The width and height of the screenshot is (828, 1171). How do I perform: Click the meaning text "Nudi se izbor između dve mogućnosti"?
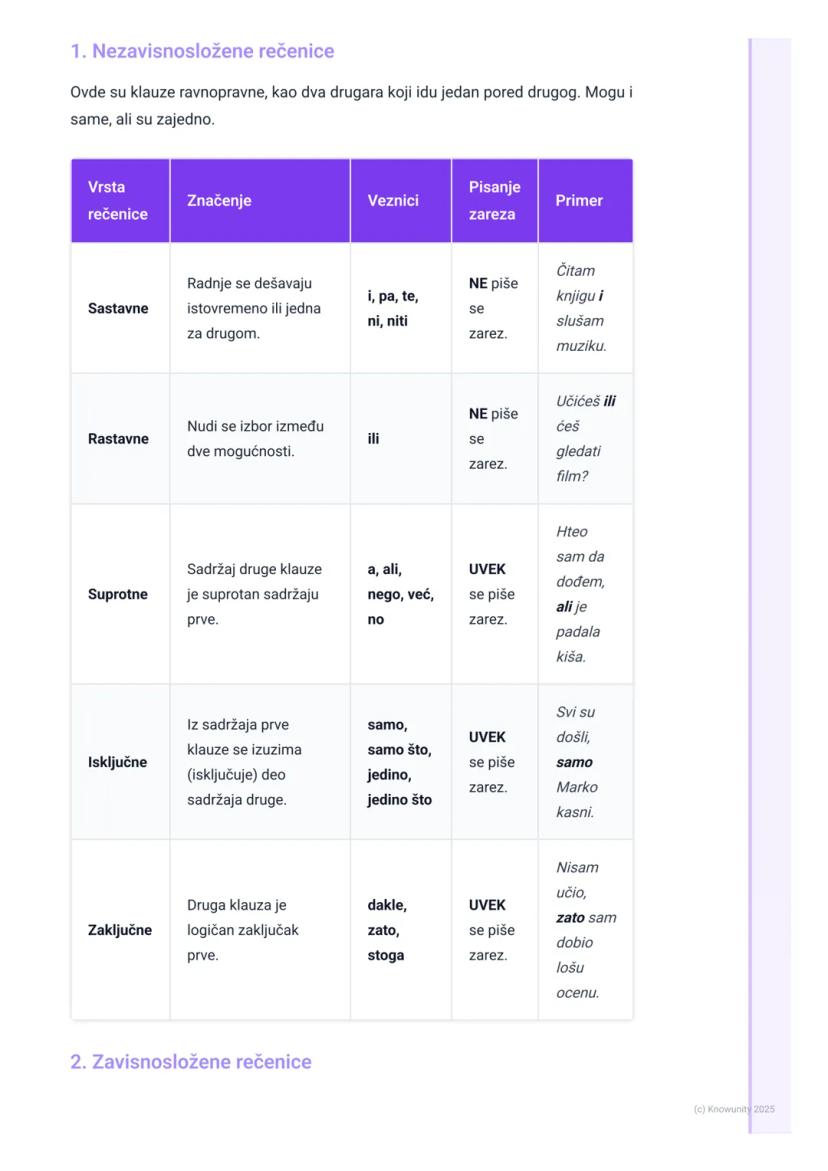(x=255, y=439)
